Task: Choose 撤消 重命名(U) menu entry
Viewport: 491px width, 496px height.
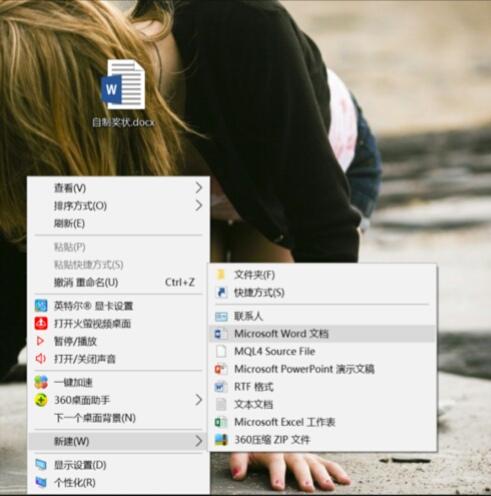Action: pos(119,282)
